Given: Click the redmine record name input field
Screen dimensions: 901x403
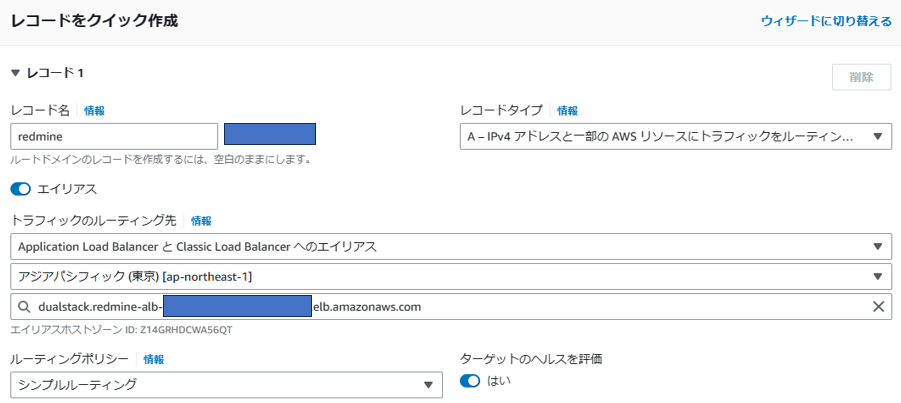Looking at the screenshot, I should [114, 136].
